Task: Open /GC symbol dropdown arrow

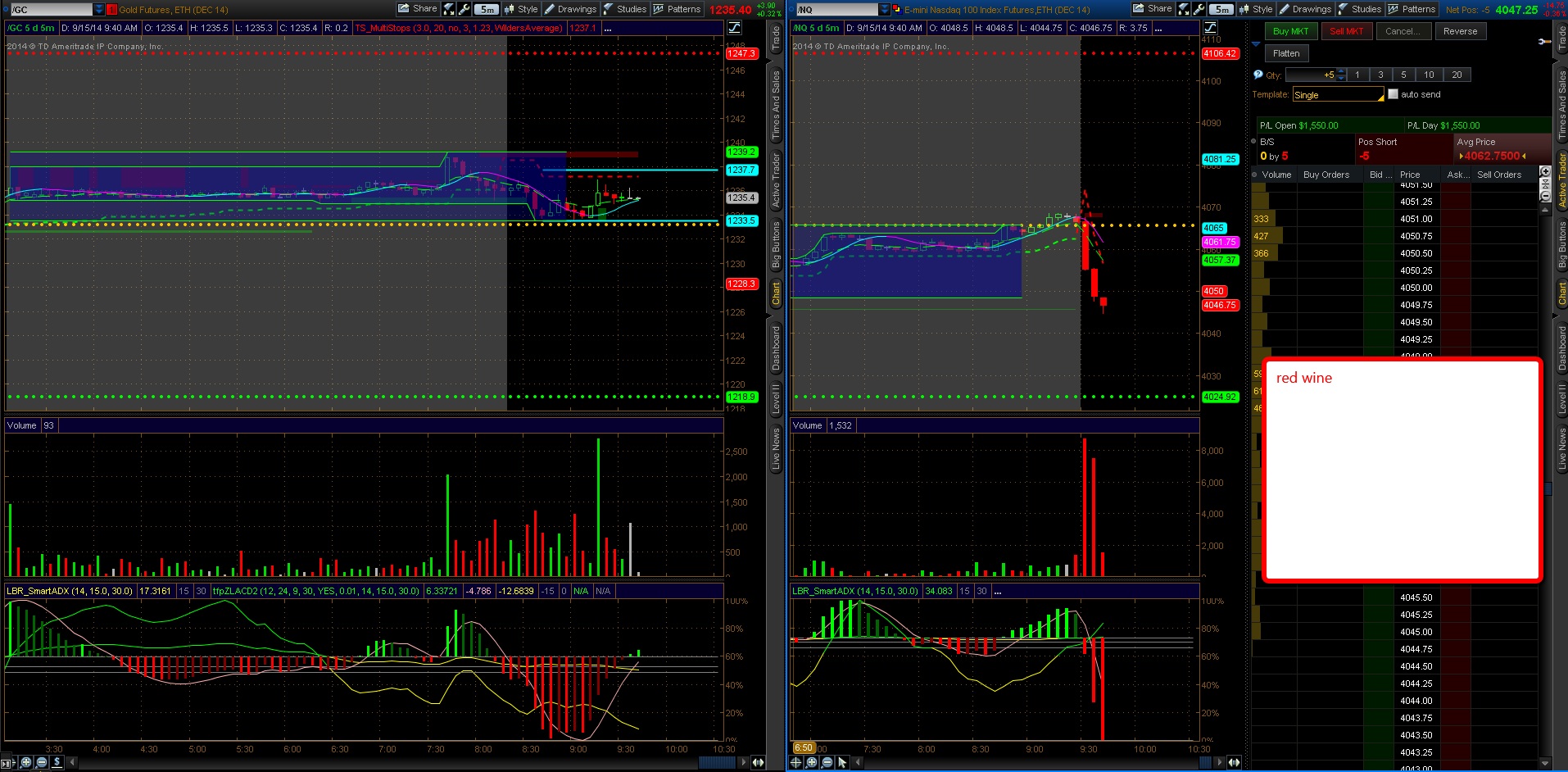Action: [99, 9]
